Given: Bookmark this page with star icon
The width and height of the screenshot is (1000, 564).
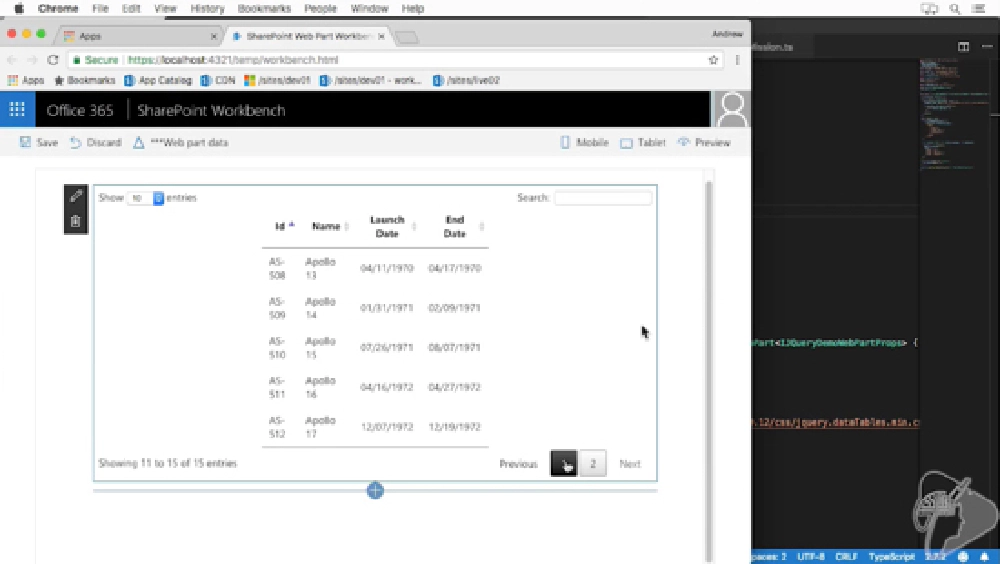Looking at the screenshot, I should 713,60.
